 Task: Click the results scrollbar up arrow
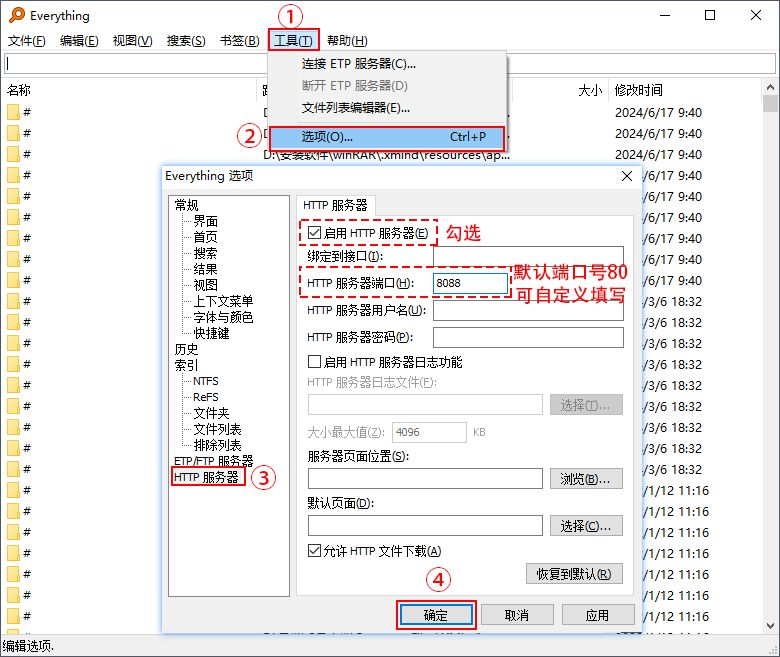(x=770, y=87)
